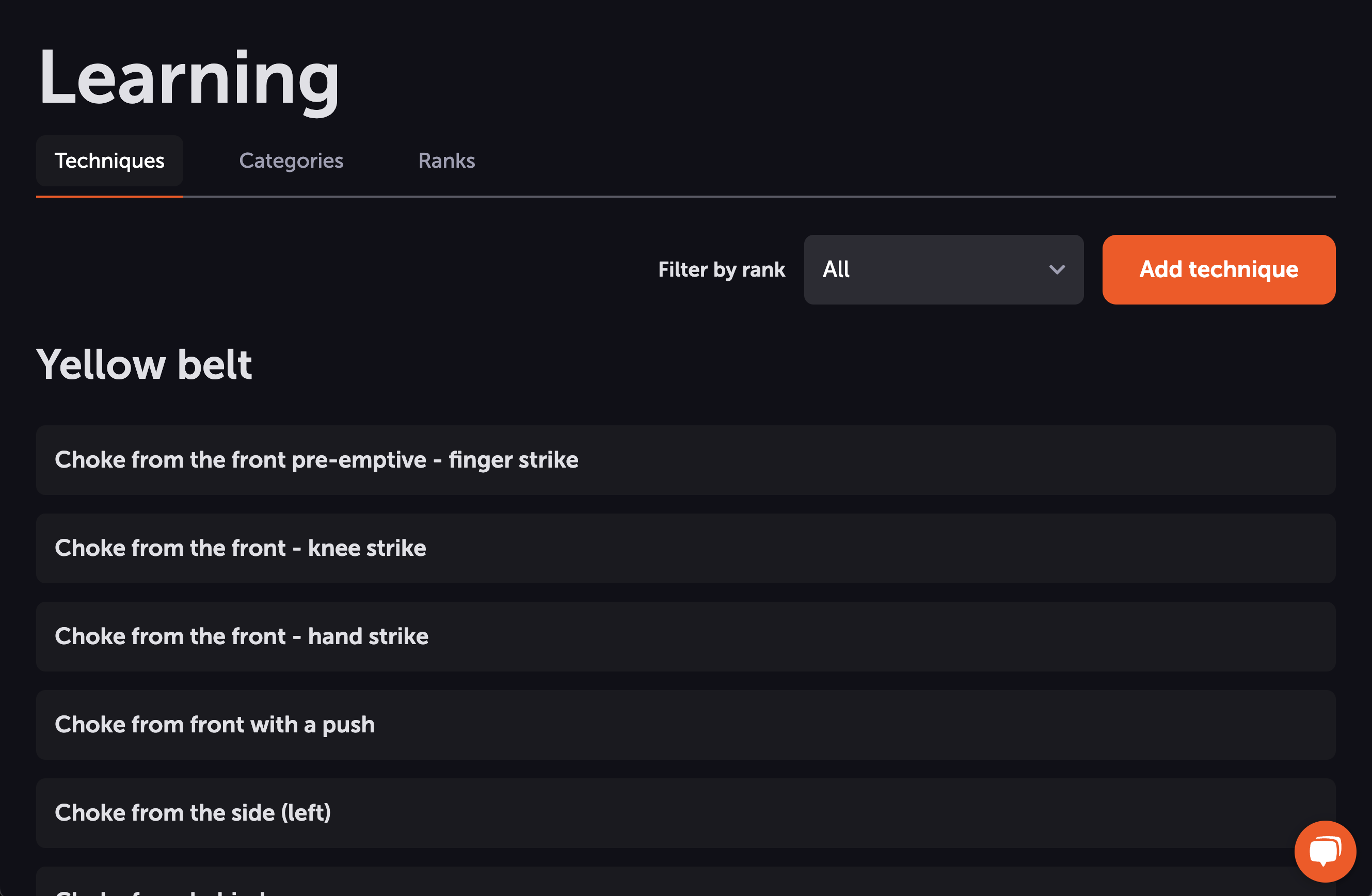Click the orange underline beneath Techniques tab
The image size is (1372, 896).
tap(109, 196)
